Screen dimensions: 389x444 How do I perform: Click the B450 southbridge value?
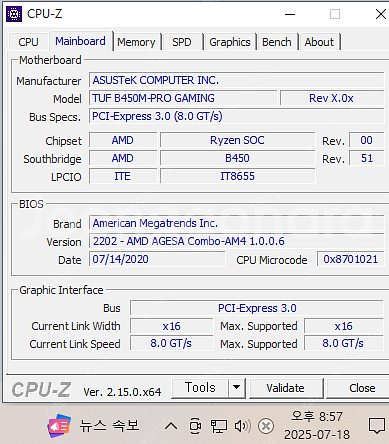click(237, 158)
